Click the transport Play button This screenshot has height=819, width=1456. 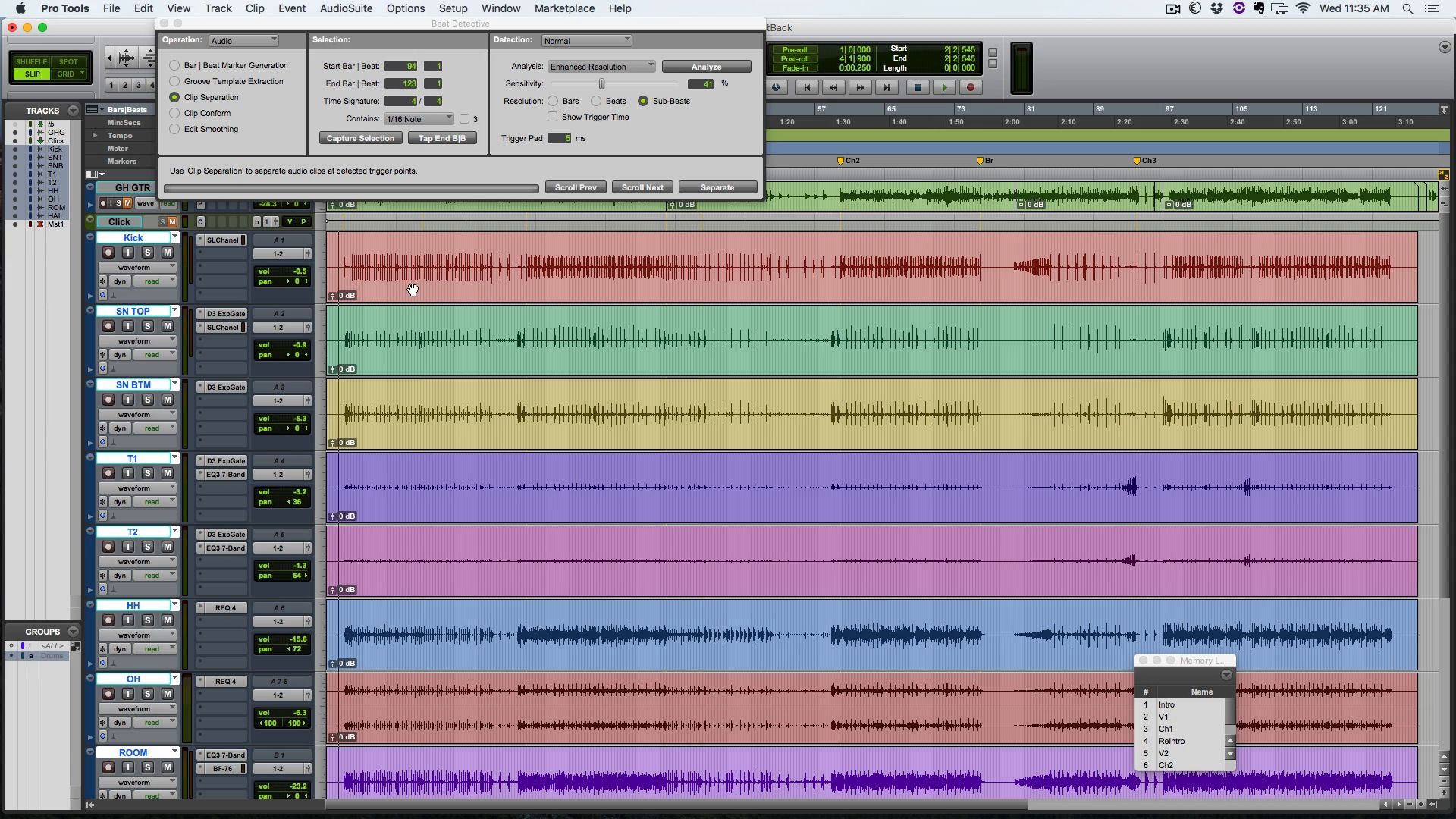[x=944, y=88]
